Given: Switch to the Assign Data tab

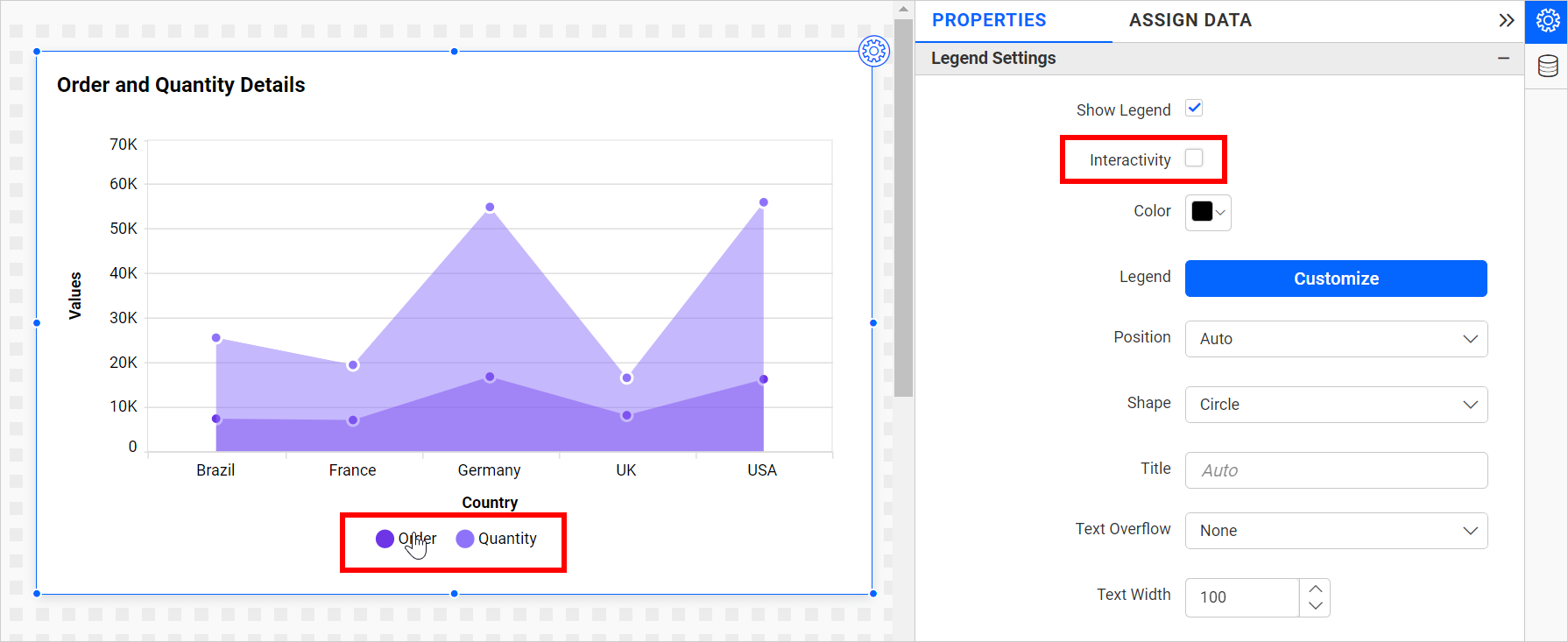Looking at the screenshot, I should [x=1190, y=20].
